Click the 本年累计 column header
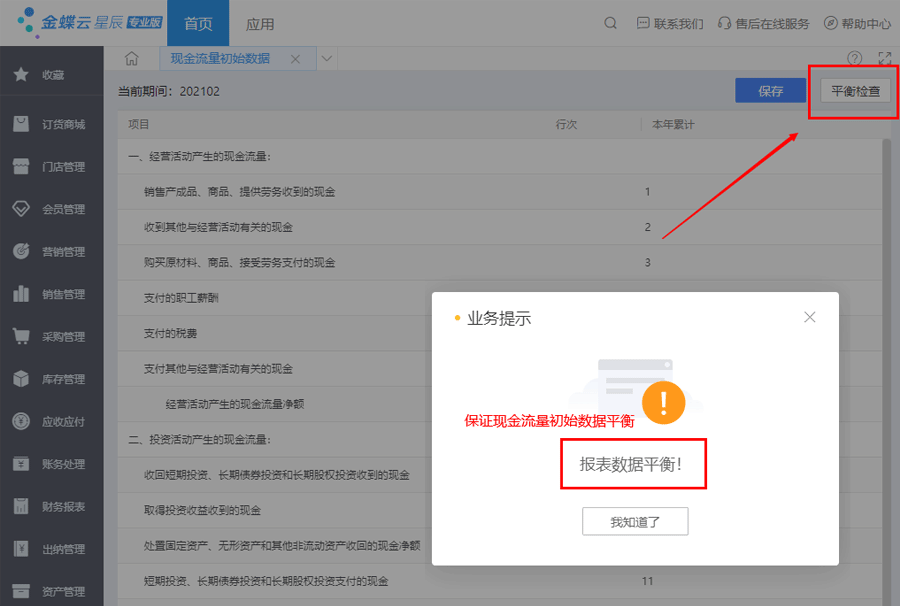Image resolution: width=900 pixels, height=606 pixels. [673, 125]
